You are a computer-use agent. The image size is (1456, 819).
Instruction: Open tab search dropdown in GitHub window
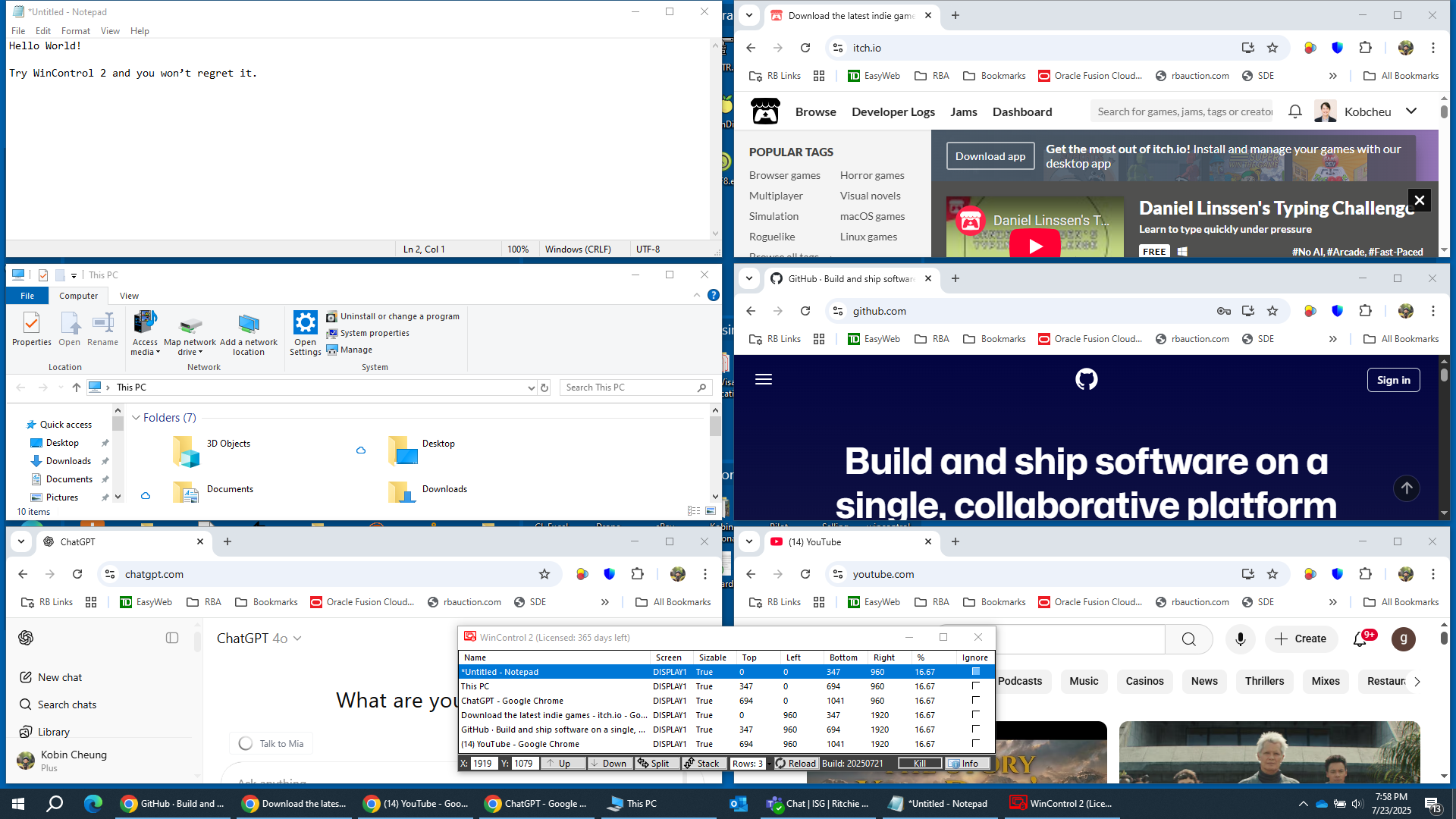pyautogui.click(x=749, y=278)
